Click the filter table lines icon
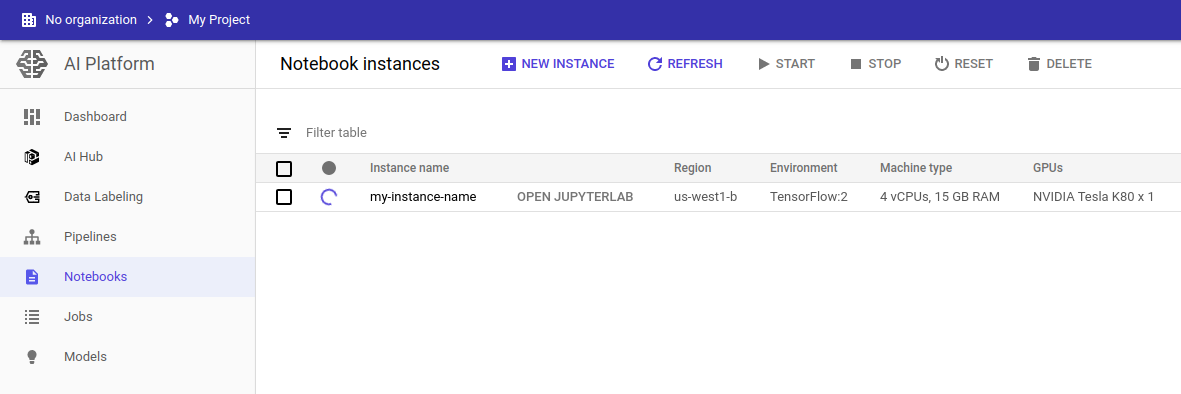 click(x=284, y=133)
